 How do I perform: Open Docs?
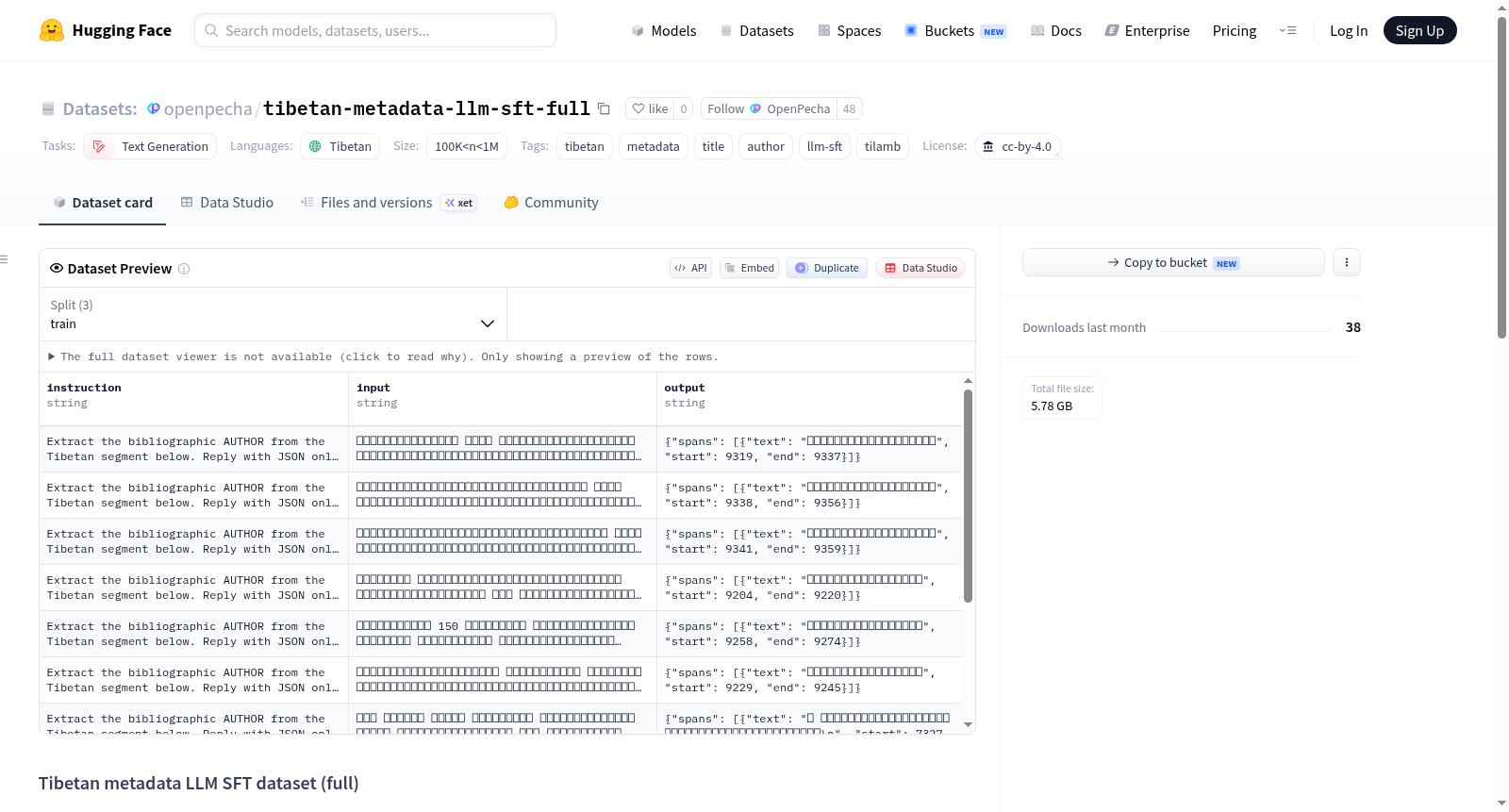tap(1056, 30)
